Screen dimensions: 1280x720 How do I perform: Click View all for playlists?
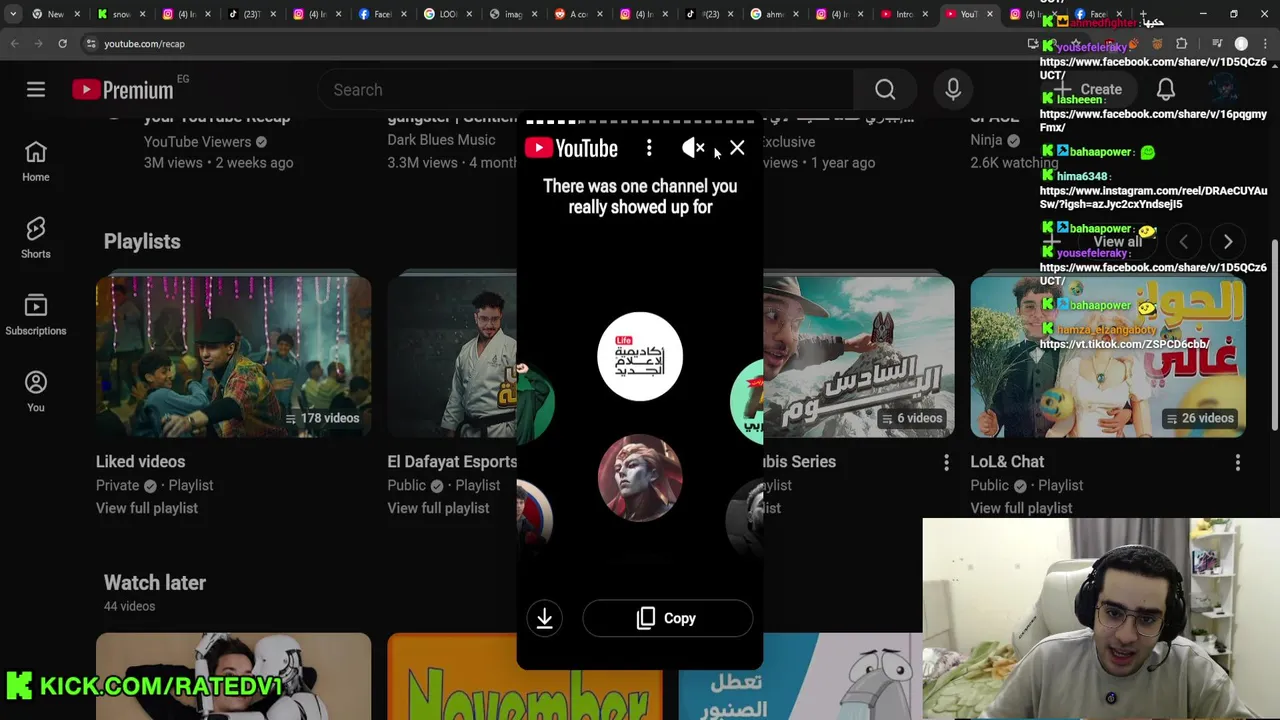[x=1117, y=242]
